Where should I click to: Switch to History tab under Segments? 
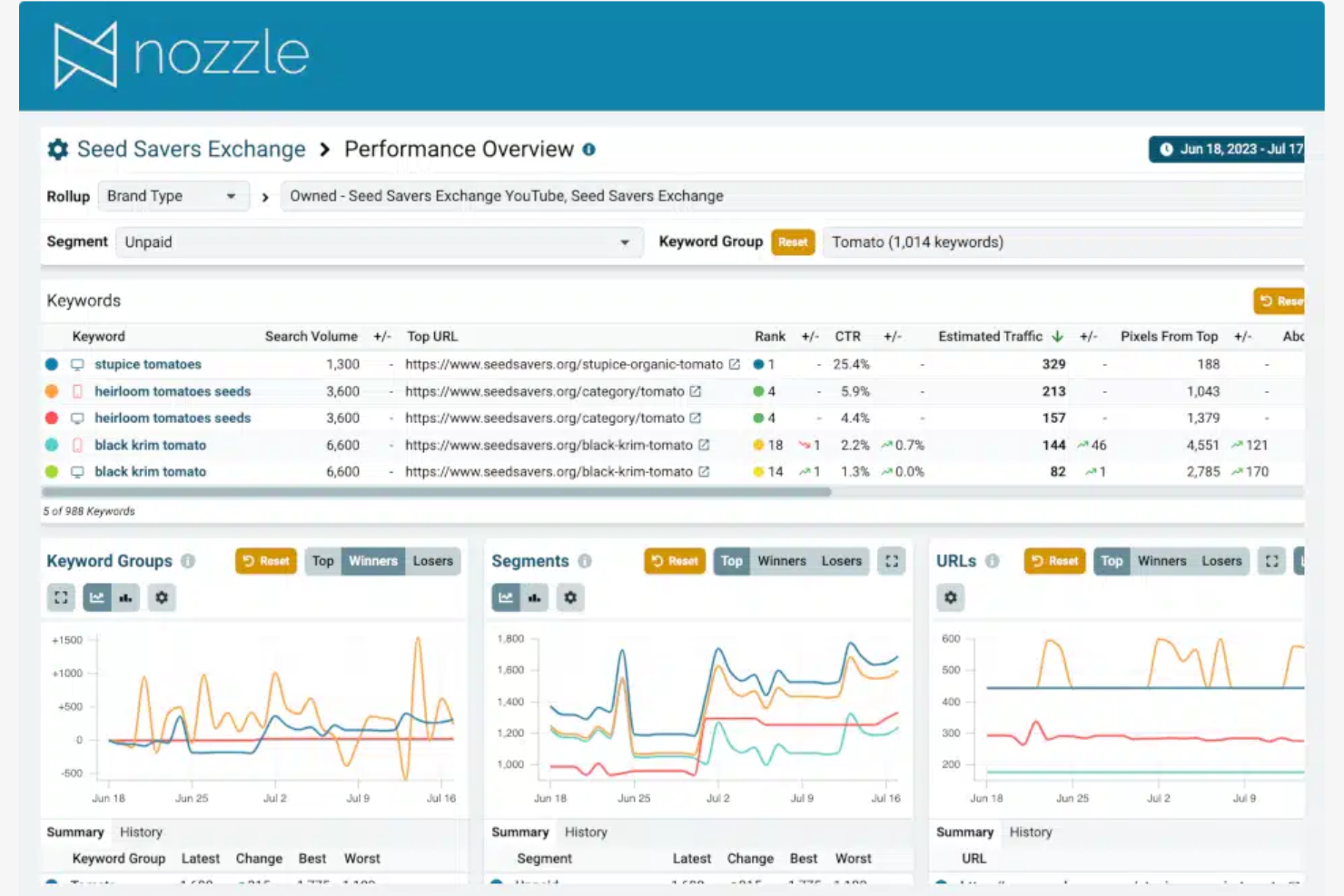586,832
